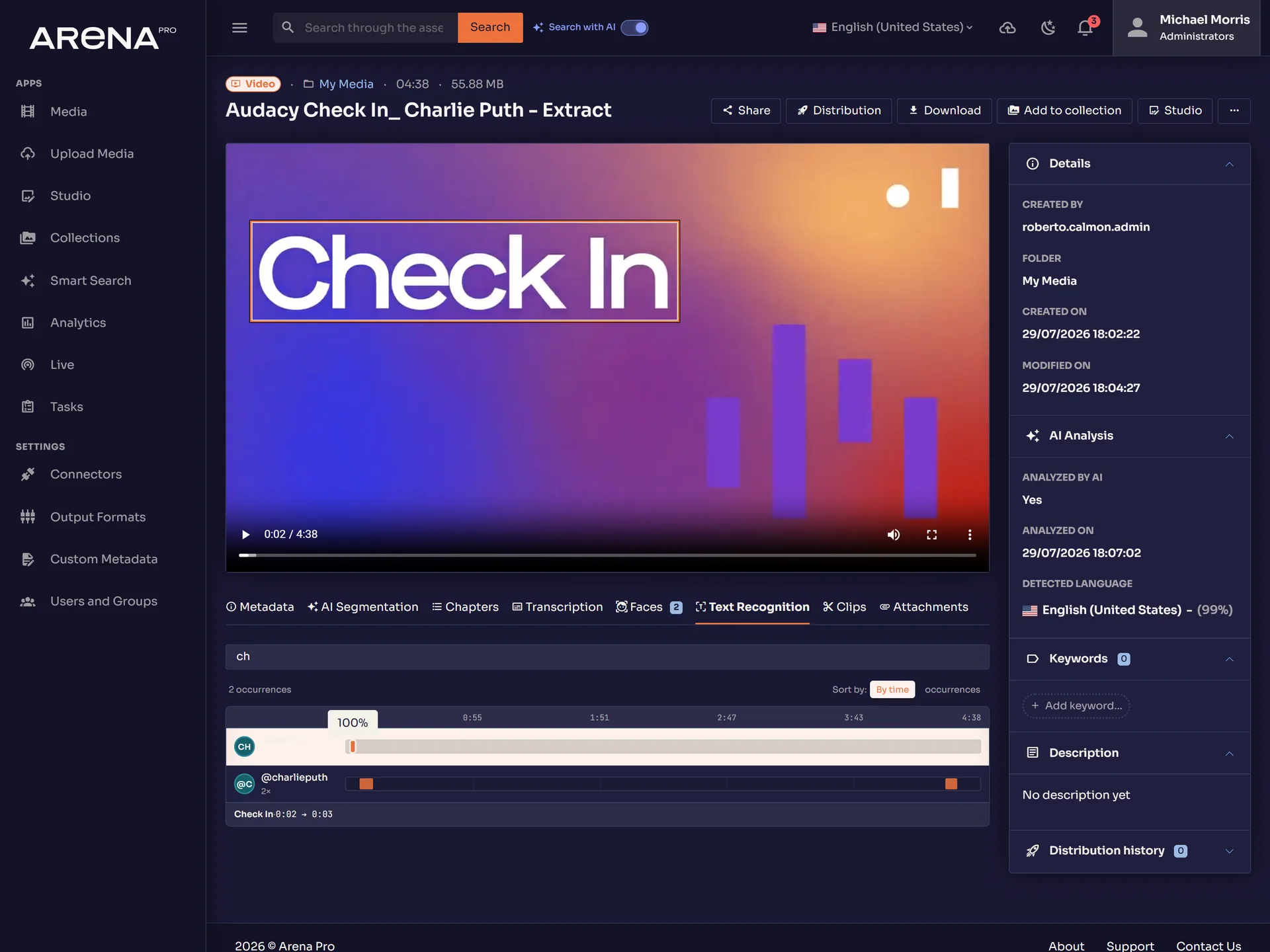
Task: Collapse the Description panel
Action: pos(1229,754)
